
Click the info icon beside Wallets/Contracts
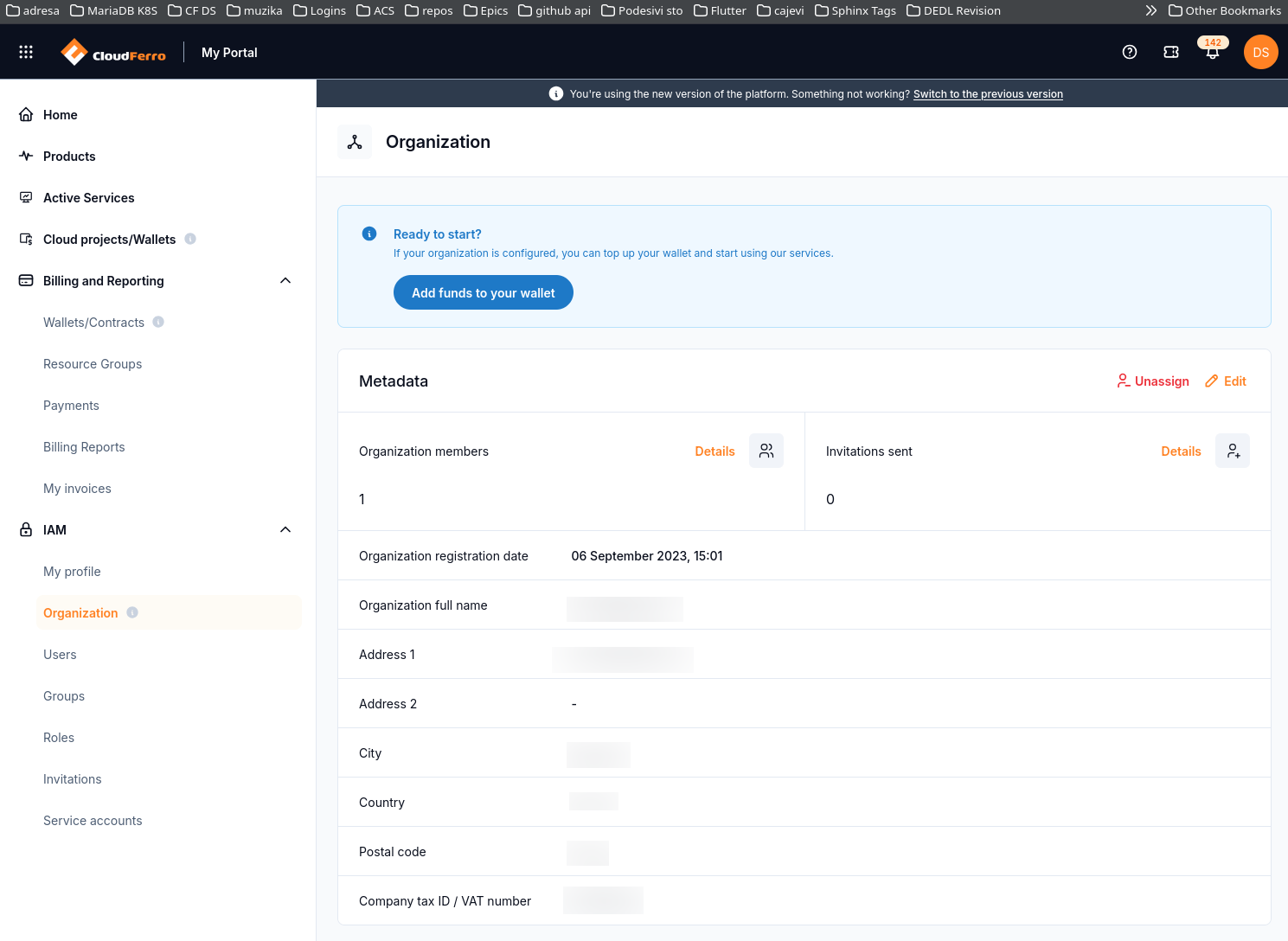(158, 322)
